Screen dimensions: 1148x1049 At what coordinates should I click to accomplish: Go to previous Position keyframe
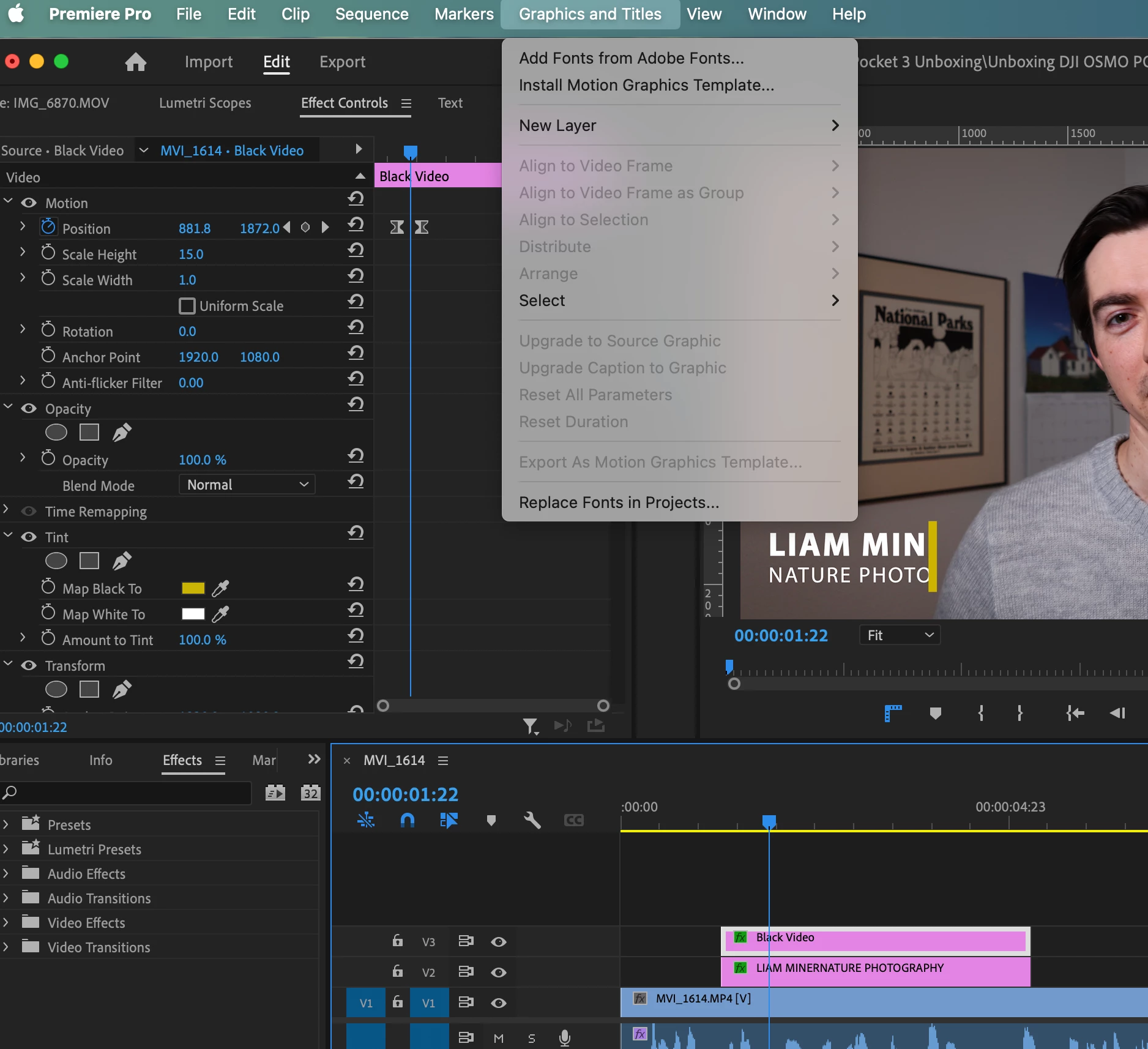click(x=287, y=228)
